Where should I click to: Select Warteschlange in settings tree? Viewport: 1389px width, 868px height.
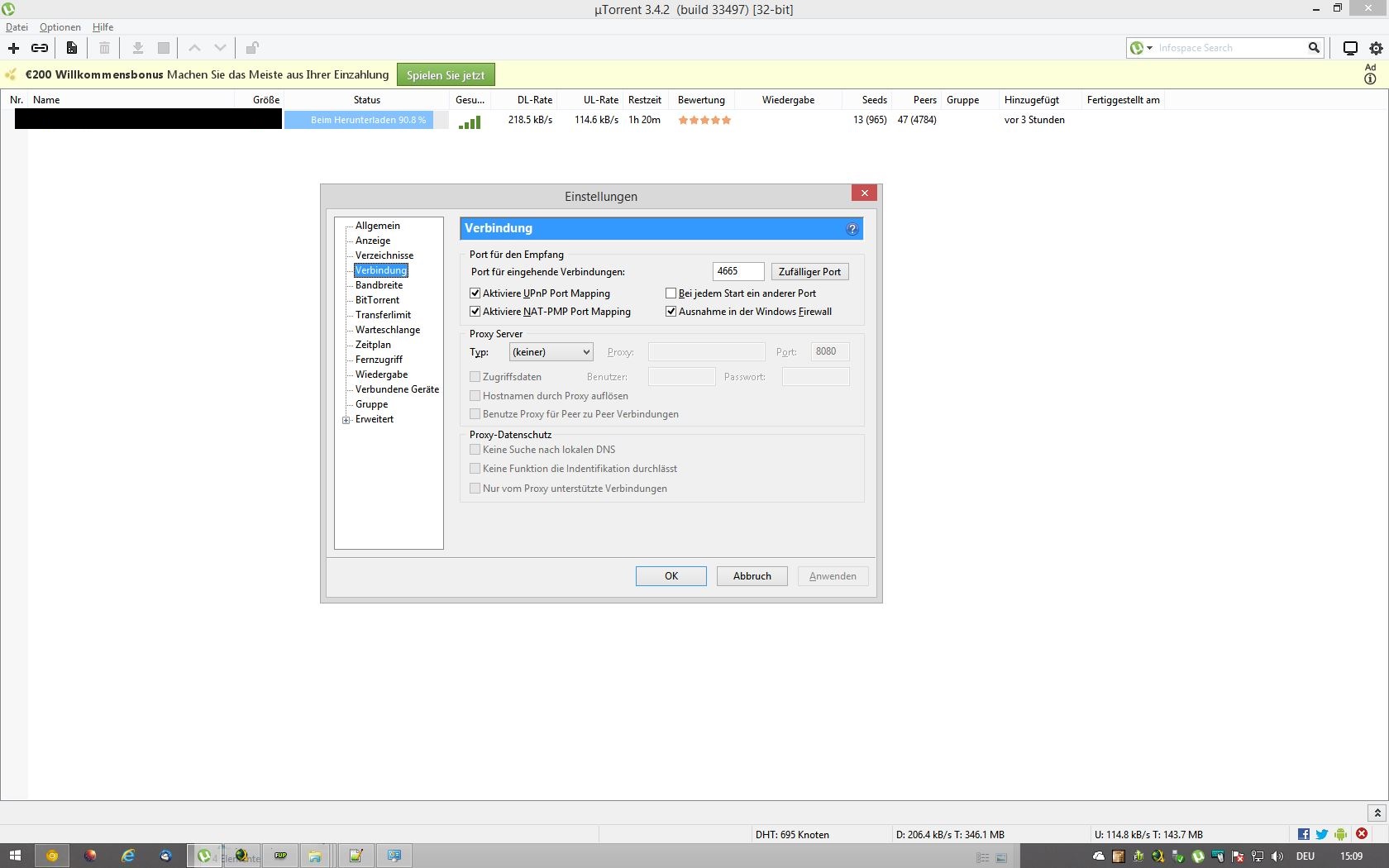pyautogui.click(x=388, y=330)
